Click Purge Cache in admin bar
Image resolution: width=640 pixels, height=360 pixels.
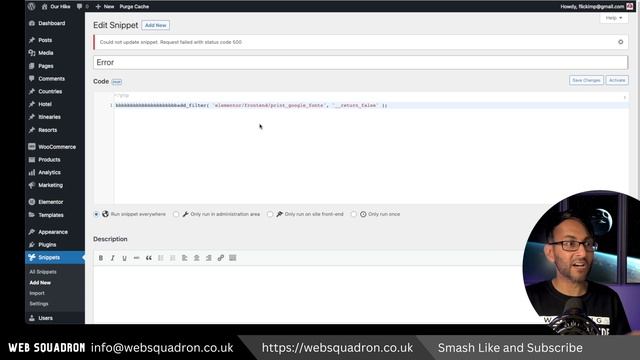pyautogui.click(x=134, y=7)
